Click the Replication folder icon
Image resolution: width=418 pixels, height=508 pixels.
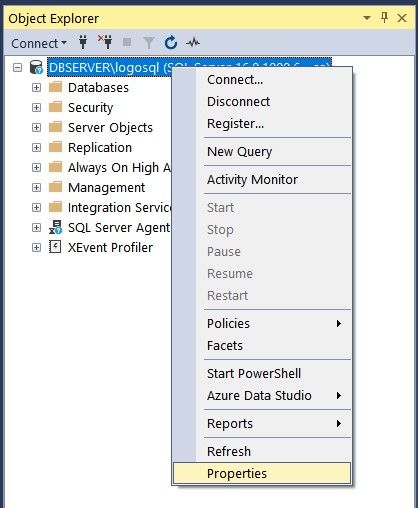pyautogui.click(x=55, y=147)
